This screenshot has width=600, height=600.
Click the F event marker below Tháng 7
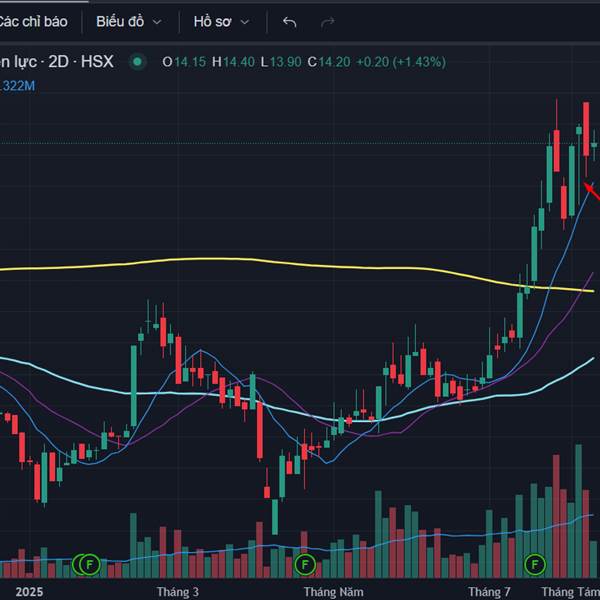coord(535,564)
